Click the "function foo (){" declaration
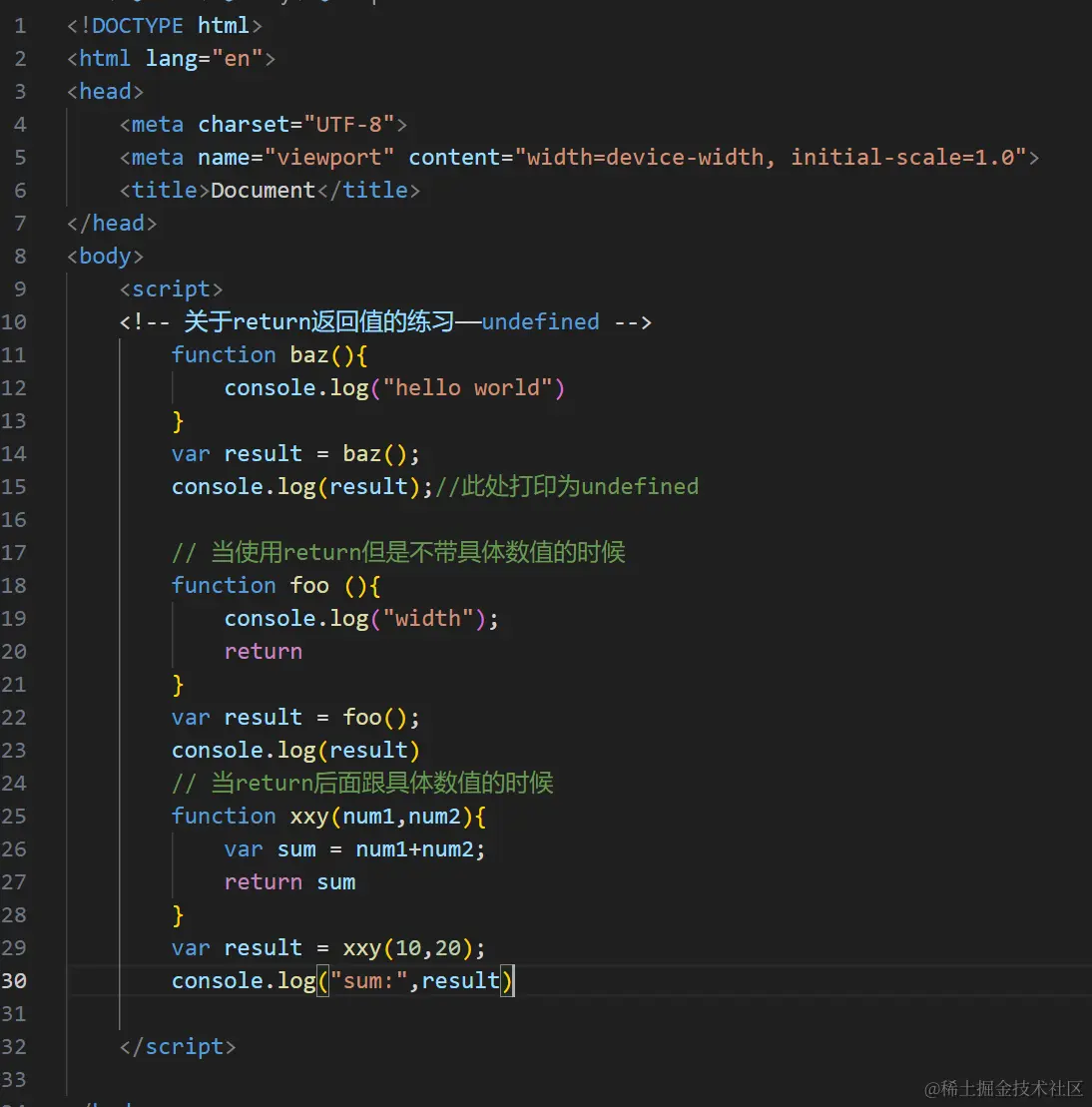The width and height of the screenshot is (1092, 1107). (x=276, y=586)
